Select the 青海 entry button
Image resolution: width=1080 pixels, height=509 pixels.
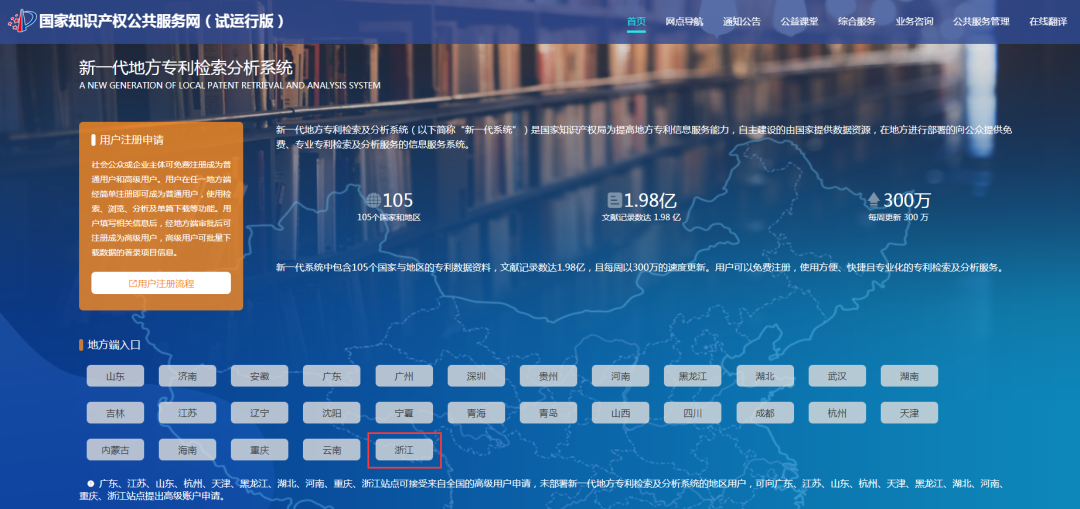pyautogui.click(x=477, y=413)
